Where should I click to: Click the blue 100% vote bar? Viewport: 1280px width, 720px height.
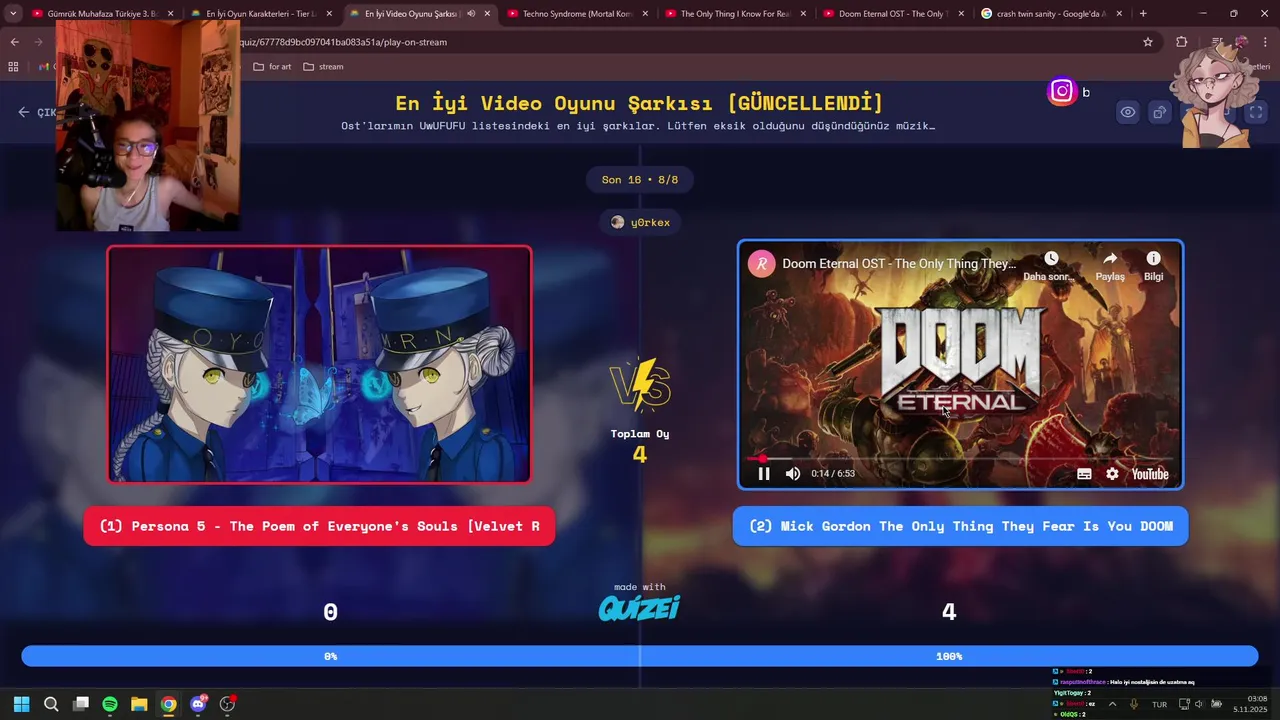(949, 656)
